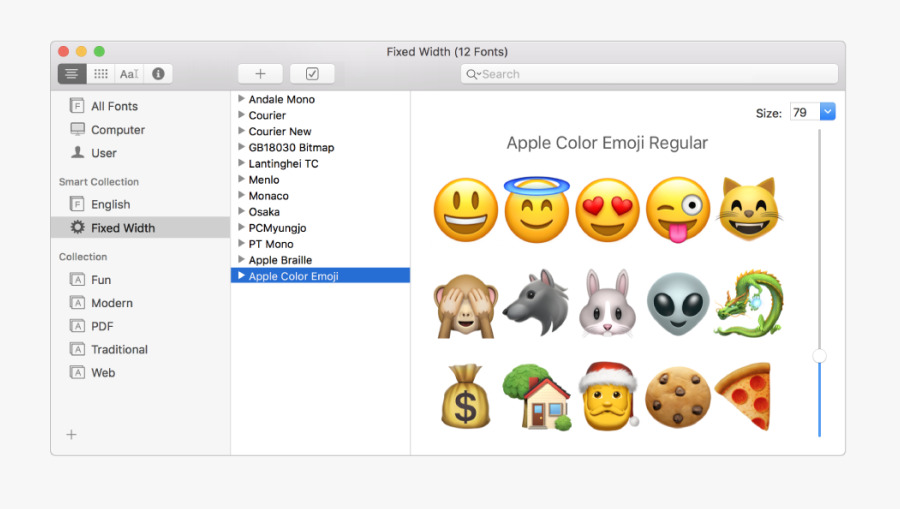Click the rabbit face emoji
Viewport: 900px width, 509px height.
tap(607, 302)
